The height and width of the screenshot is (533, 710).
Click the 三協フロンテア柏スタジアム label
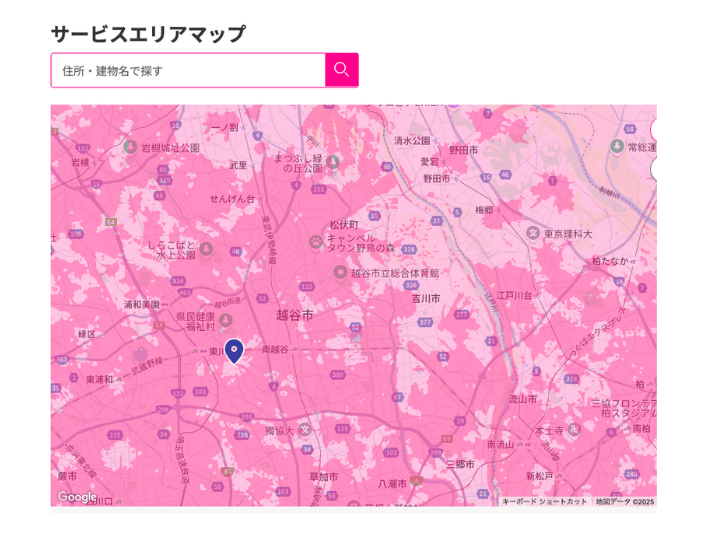(x=624, y=408)
